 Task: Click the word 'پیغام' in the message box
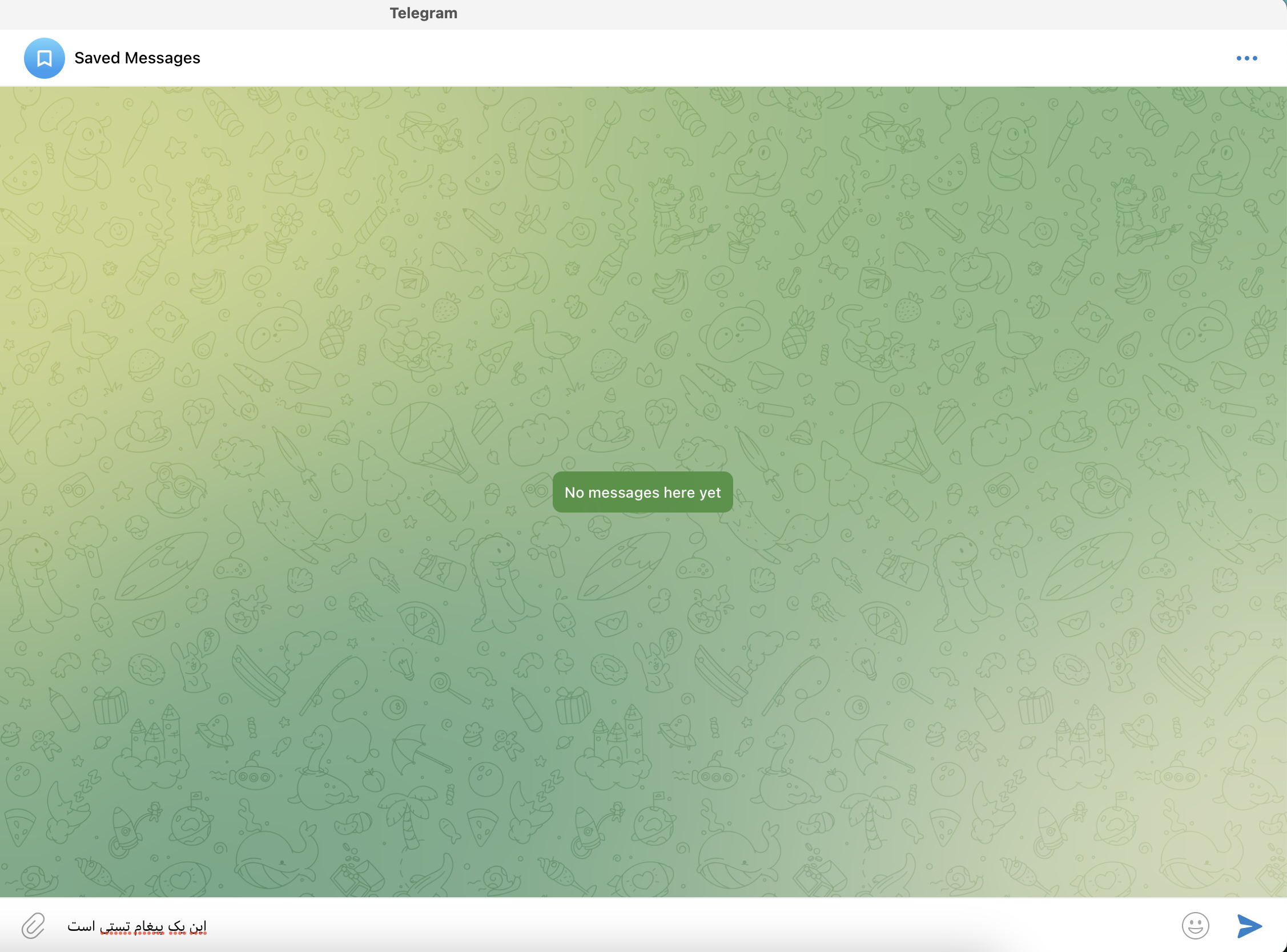[x=149, y=927]
